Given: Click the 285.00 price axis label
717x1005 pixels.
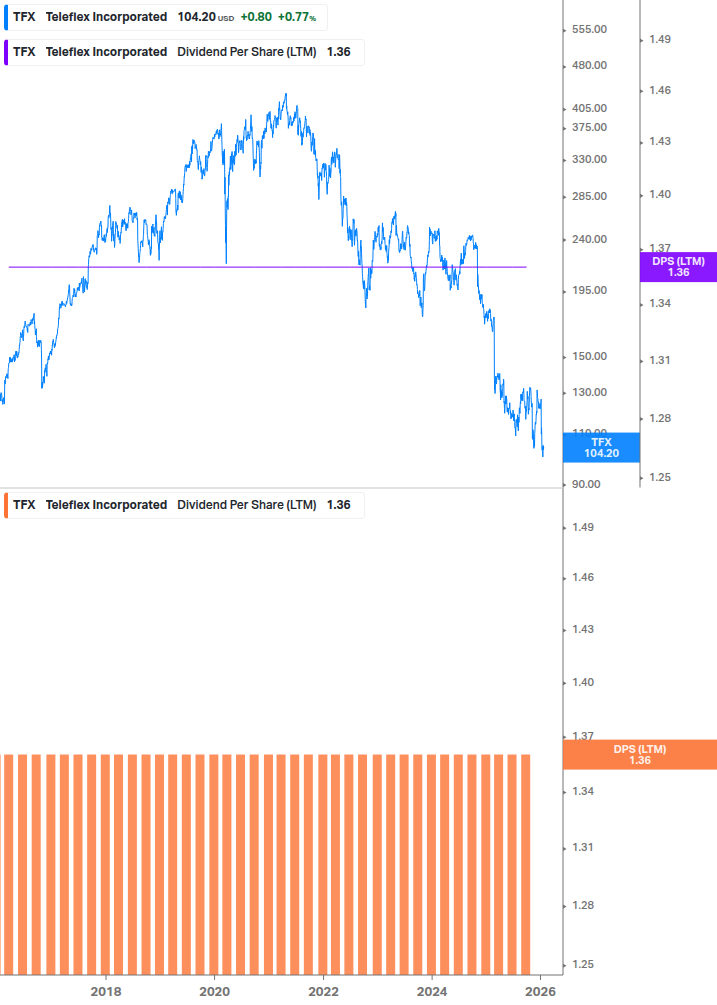Looking at the screenshot, I should tap(589, 196).
